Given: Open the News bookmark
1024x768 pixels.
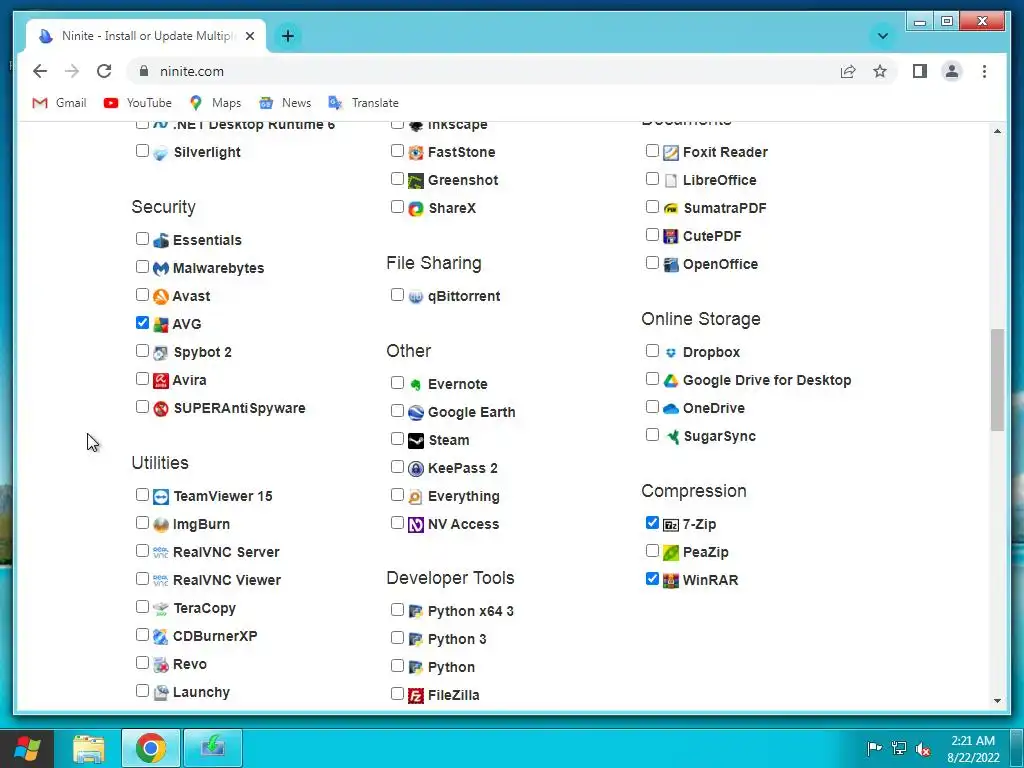Looking at the screenshot, I should [x=285, y=103].
